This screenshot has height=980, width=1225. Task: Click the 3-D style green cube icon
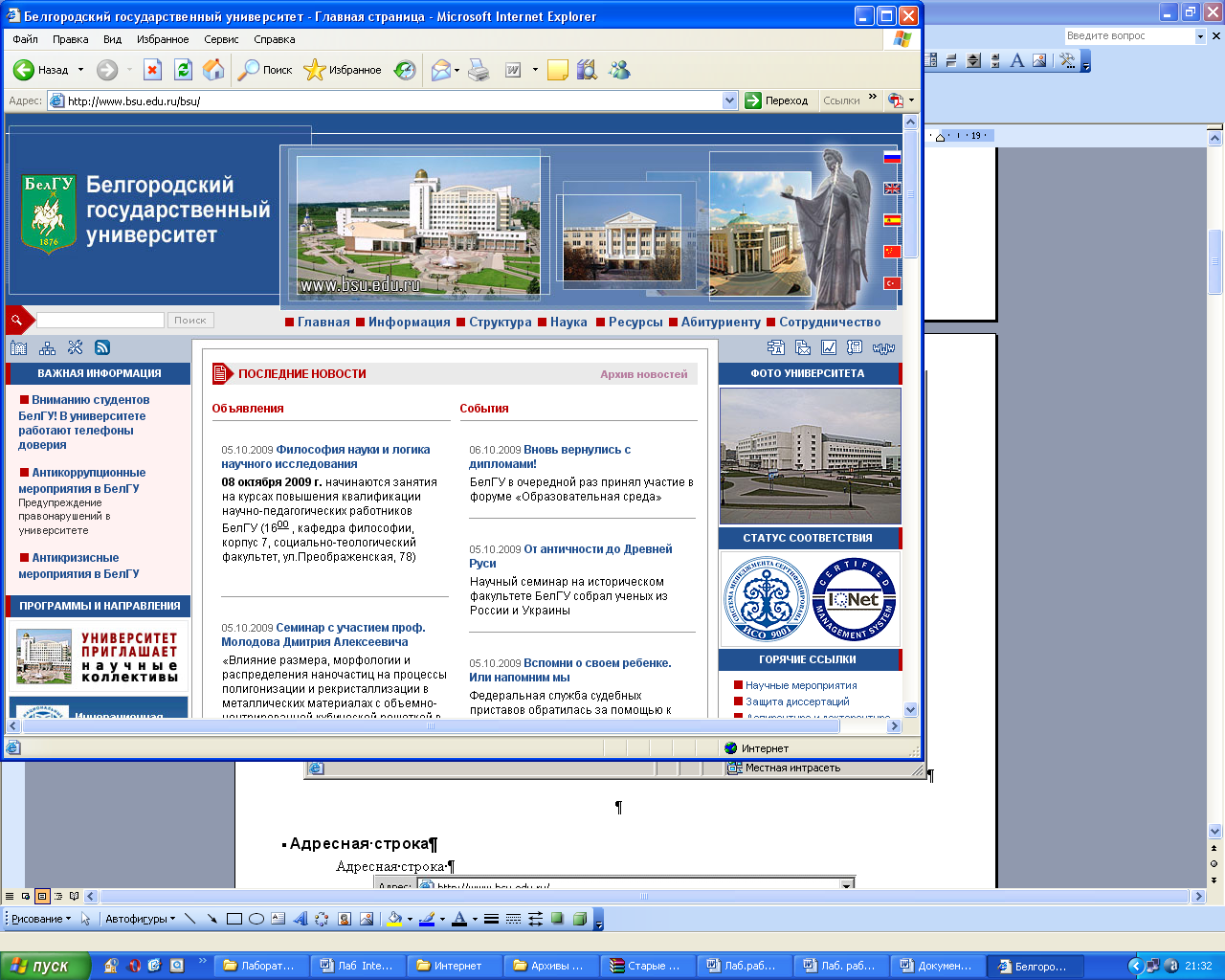point(579,919)
